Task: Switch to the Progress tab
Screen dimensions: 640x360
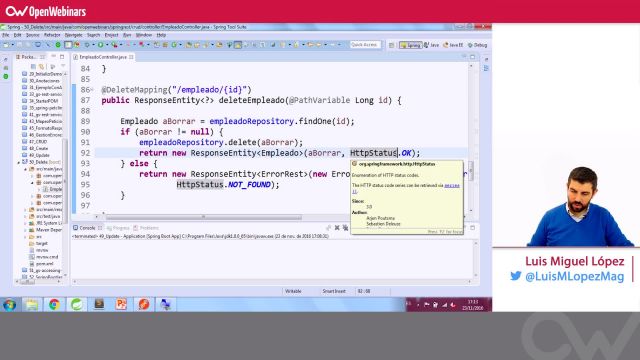Action: point(118,228)
